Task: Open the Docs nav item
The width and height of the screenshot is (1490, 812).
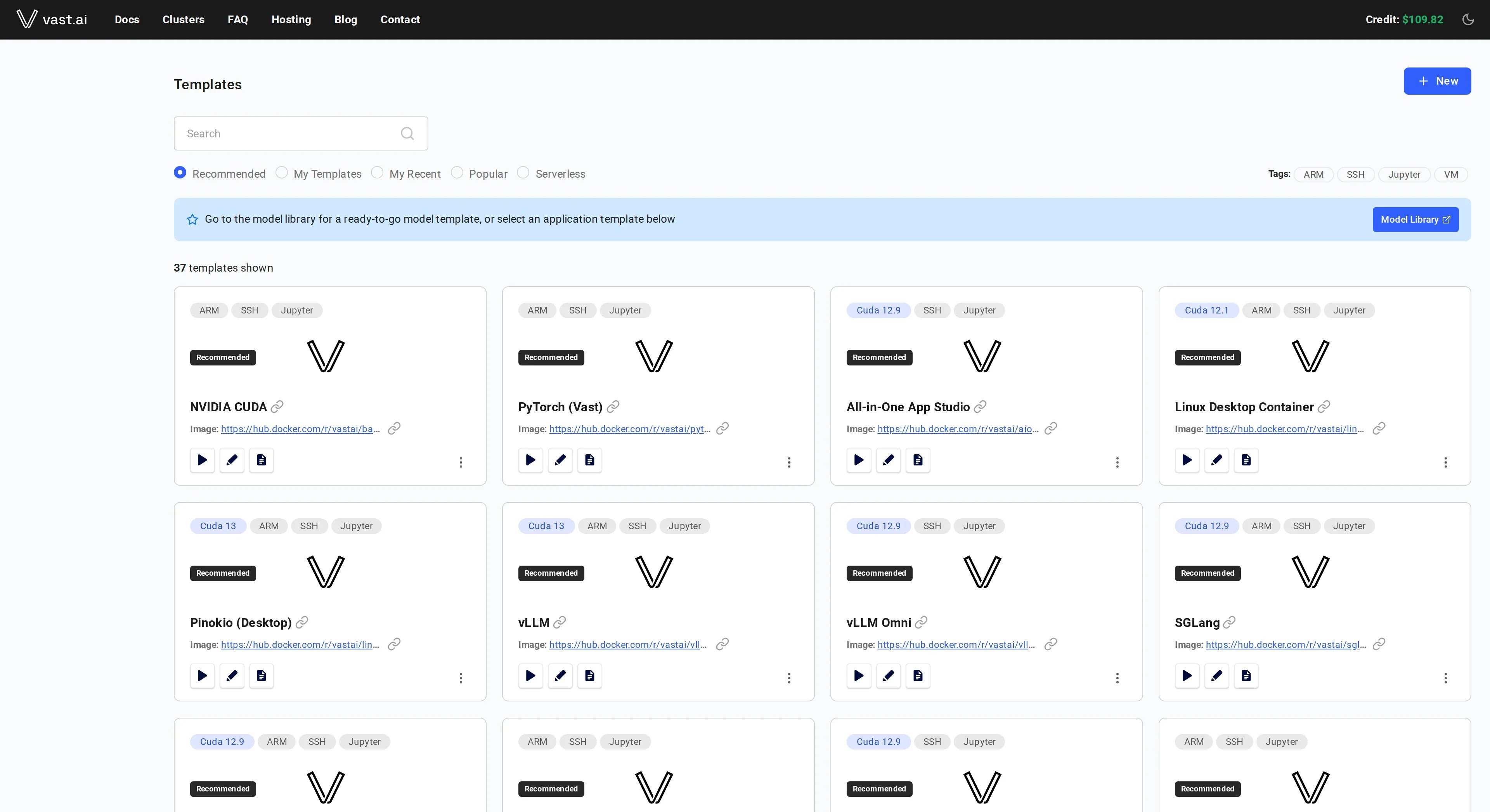Action: click(x=126, y=20)
